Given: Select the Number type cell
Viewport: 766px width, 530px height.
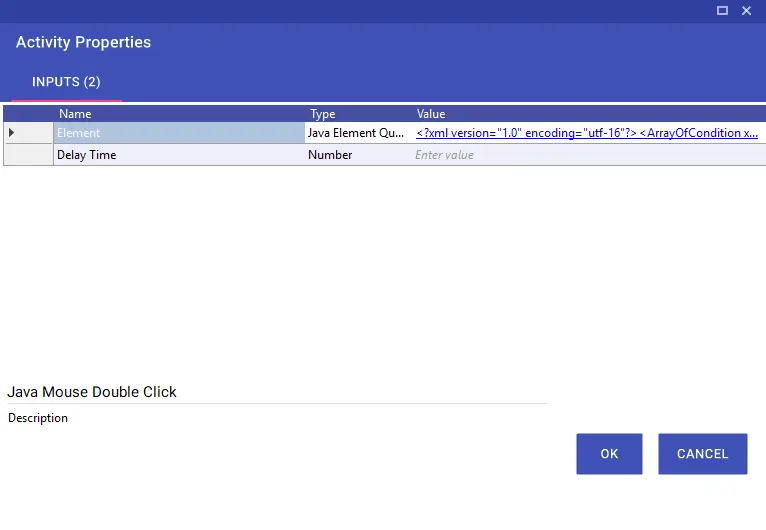Looking at the screenshot, I should (x=358, y=155).
